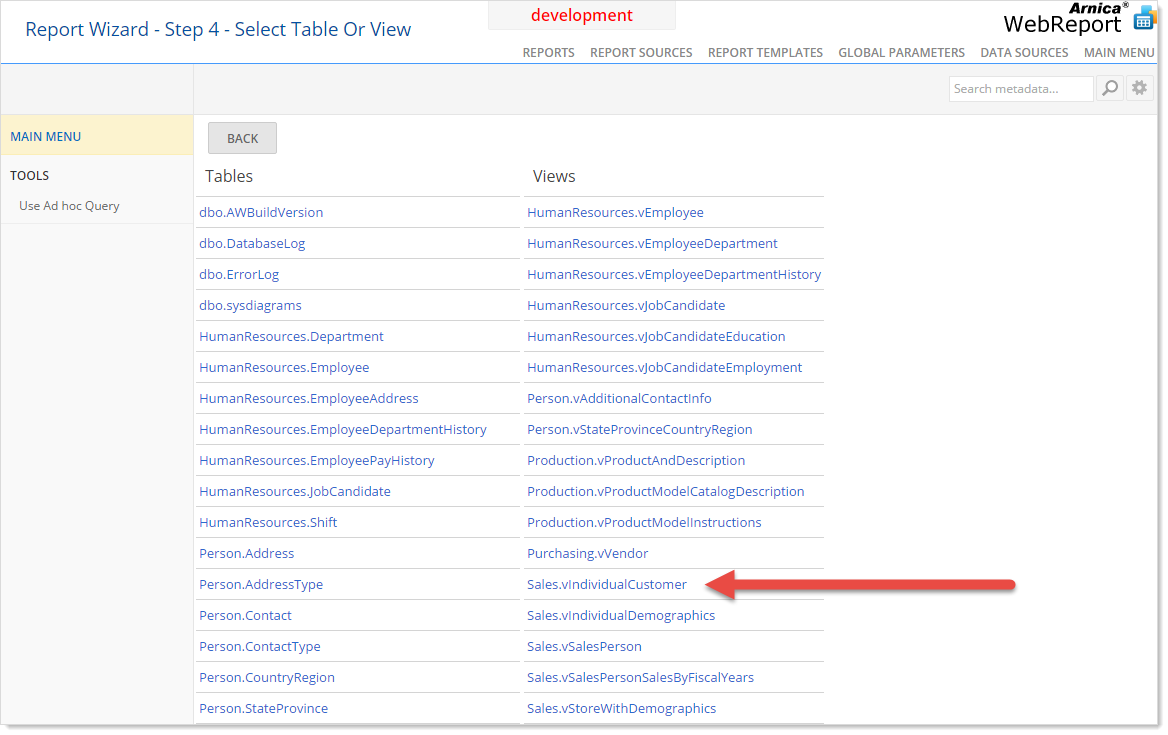The height and width of the screenshot is (735, 1168).
Task: Open the REPORTS menu
Action: coord(548,53)
